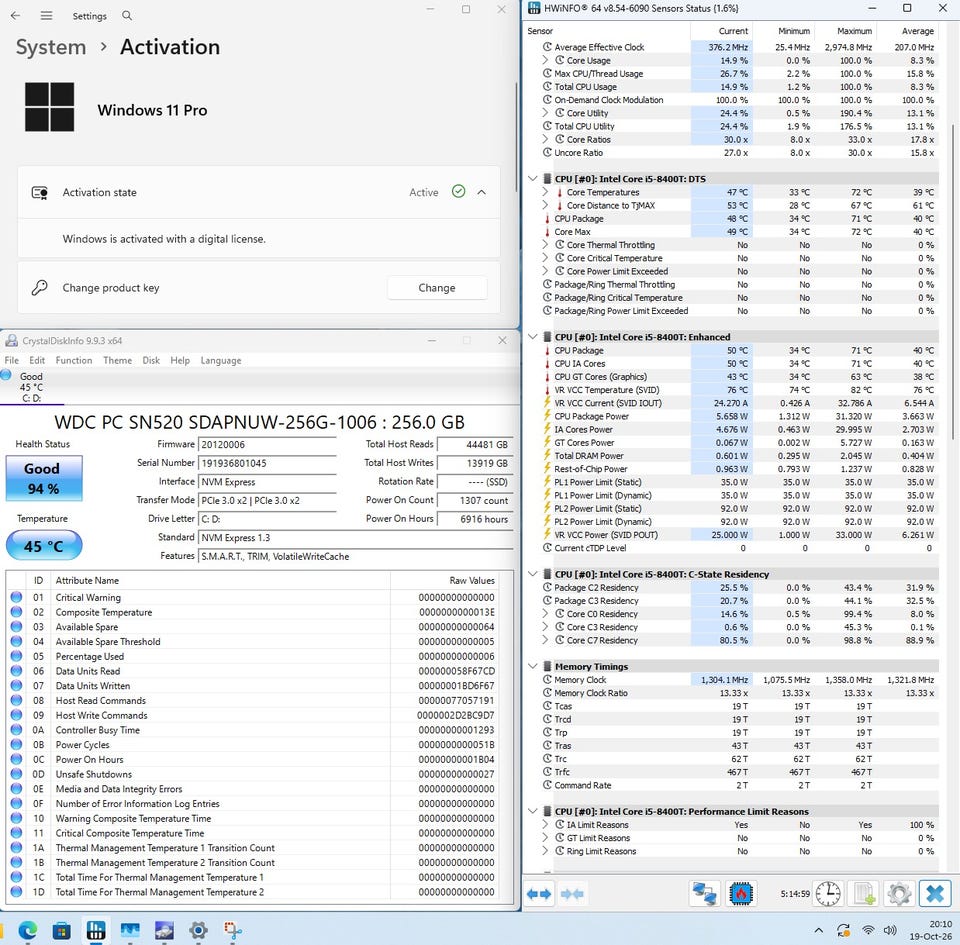Click the Settings search magnifier icon
The width and height of the screenshot is (960, 945).
tap(127, 15)
